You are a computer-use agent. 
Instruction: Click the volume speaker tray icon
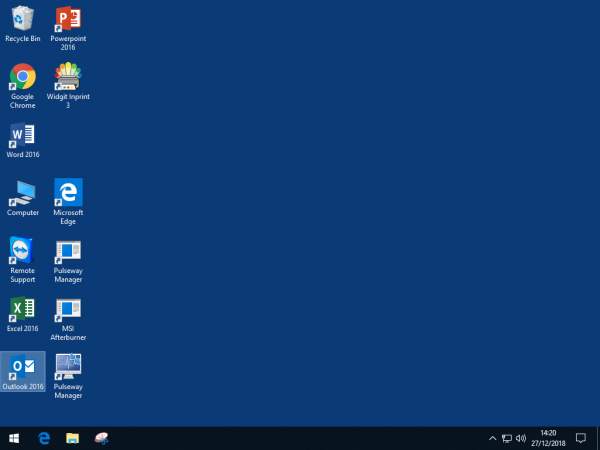click(521, 438)
